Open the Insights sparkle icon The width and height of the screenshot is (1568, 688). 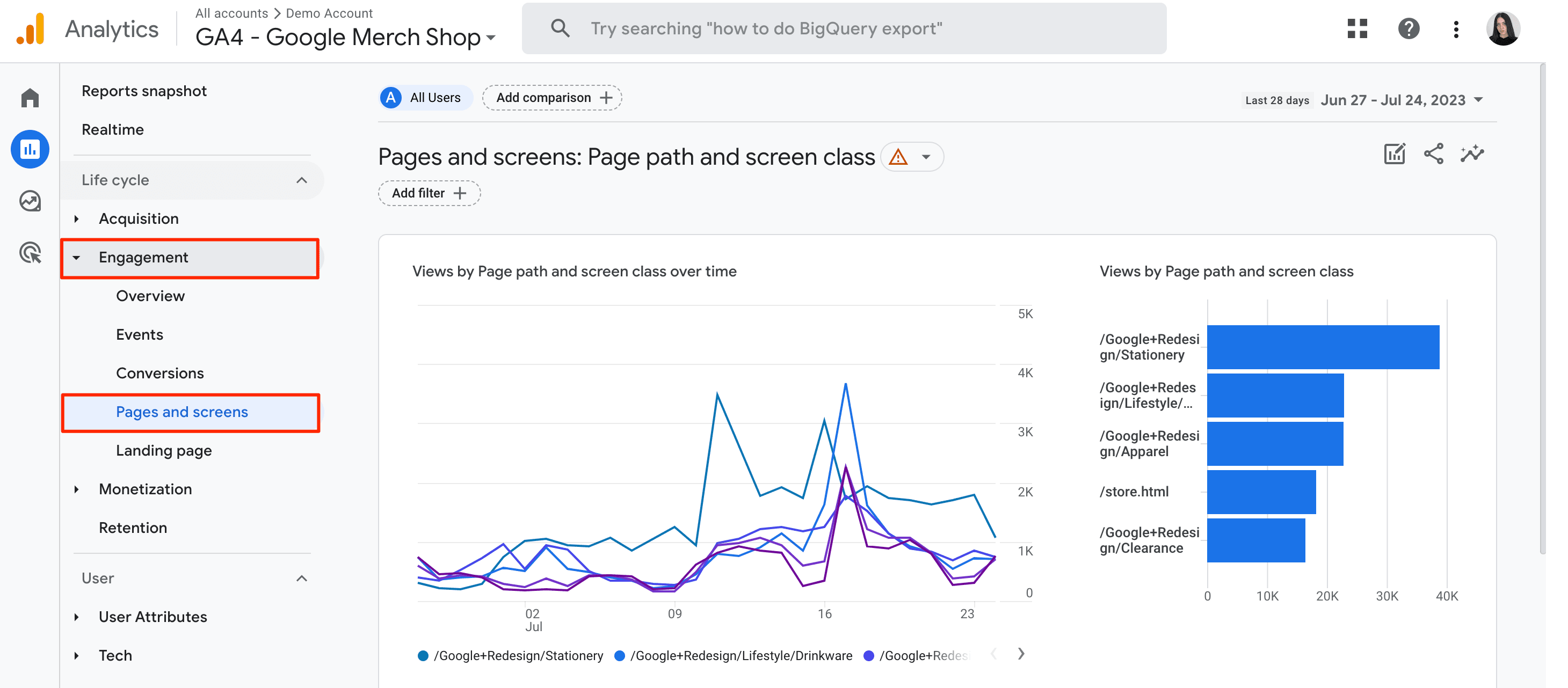tap(1472, 154)
